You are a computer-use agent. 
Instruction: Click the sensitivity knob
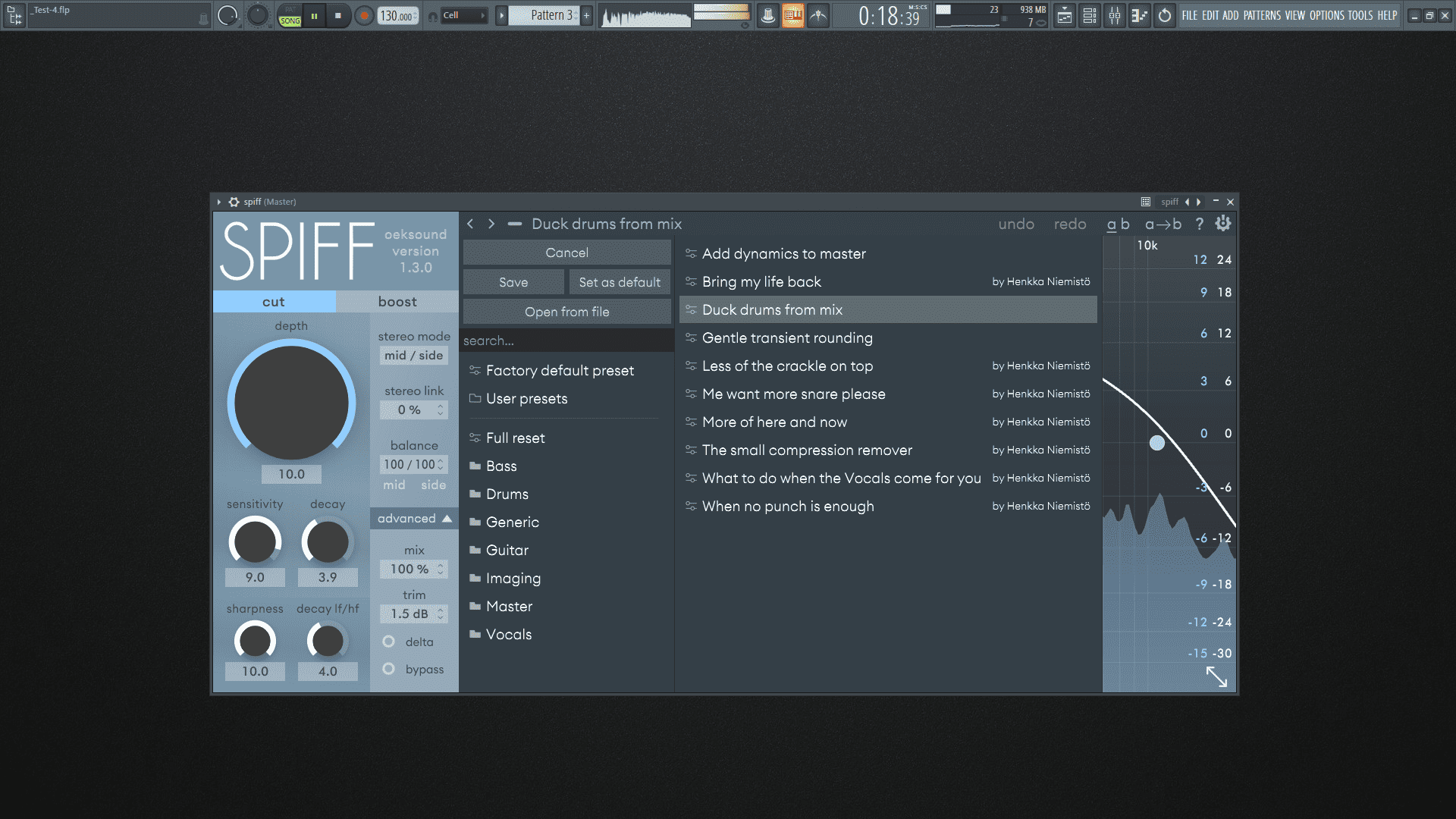pos(255,541)
